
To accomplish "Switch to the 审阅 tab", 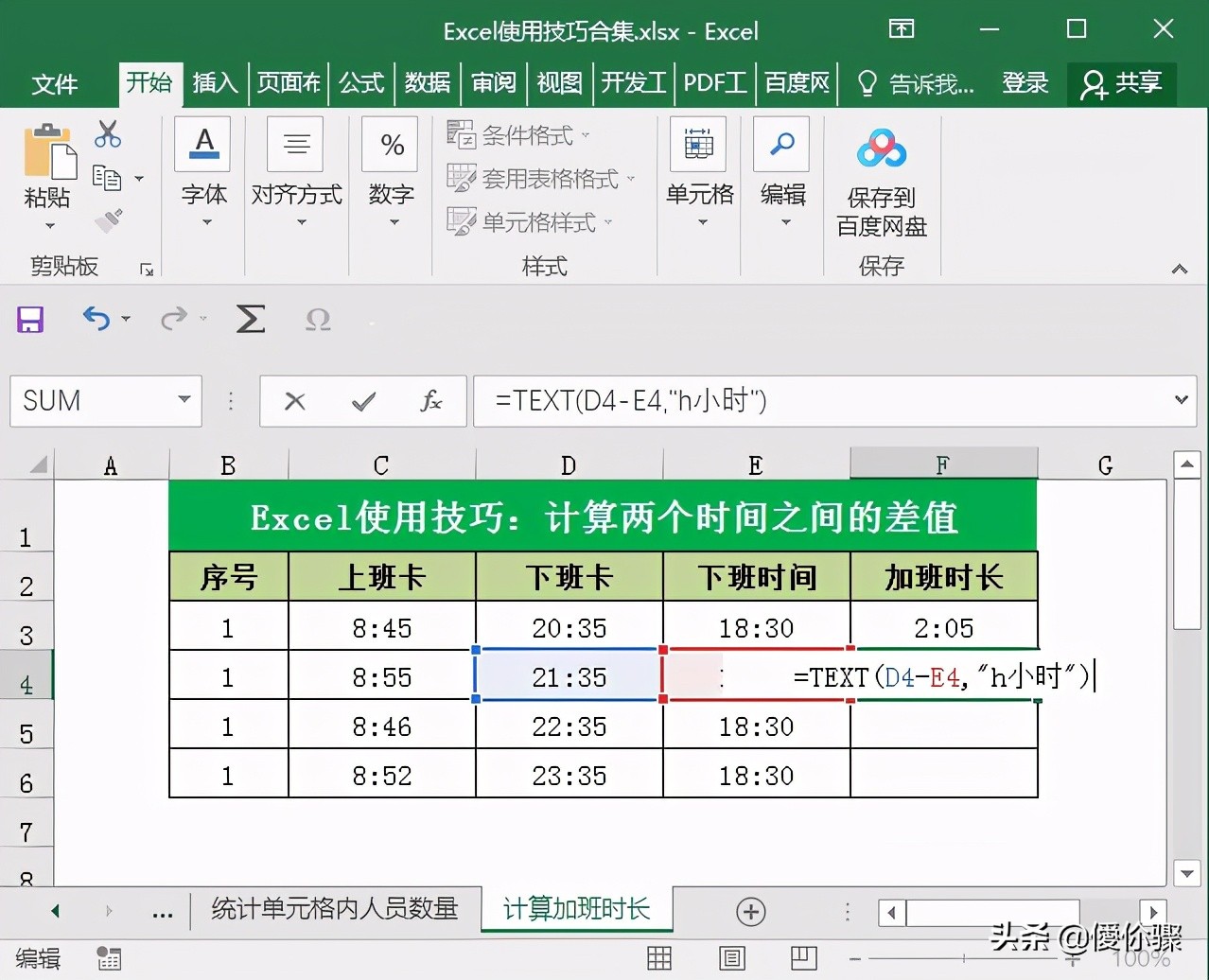I will coord(494,83).
